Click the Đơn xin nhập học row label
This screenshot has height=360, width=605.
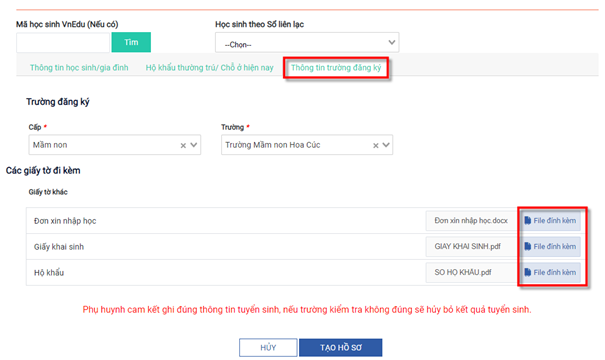tap(65, 221)
